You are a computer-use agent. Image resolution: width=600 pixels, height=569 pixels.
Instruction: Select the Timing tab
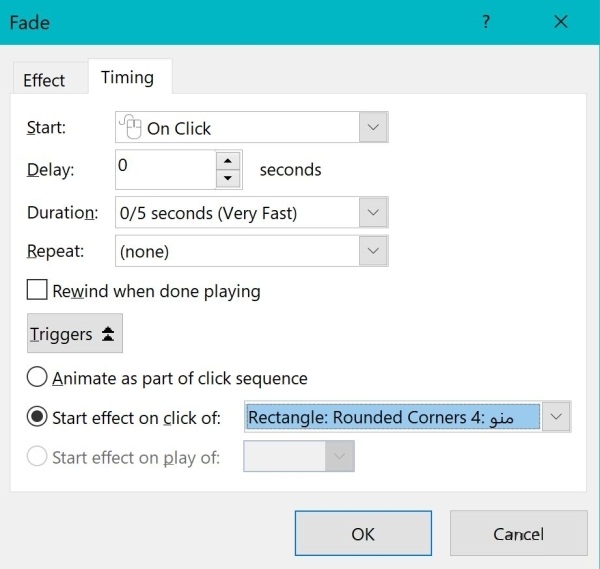[128, 77]
